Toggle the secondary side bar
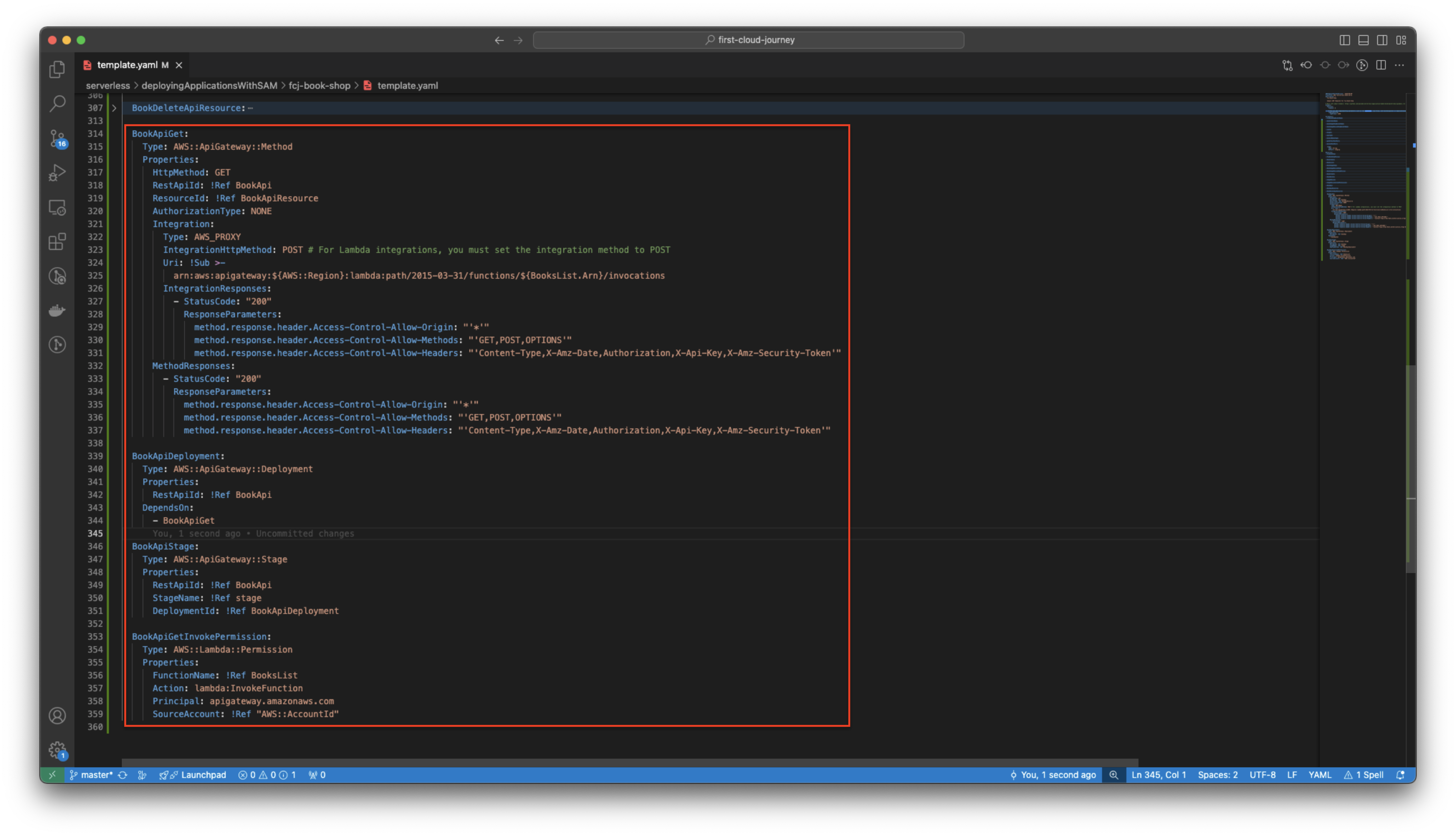Viewport: 1456px width, 836px height. click(1383, 40)
